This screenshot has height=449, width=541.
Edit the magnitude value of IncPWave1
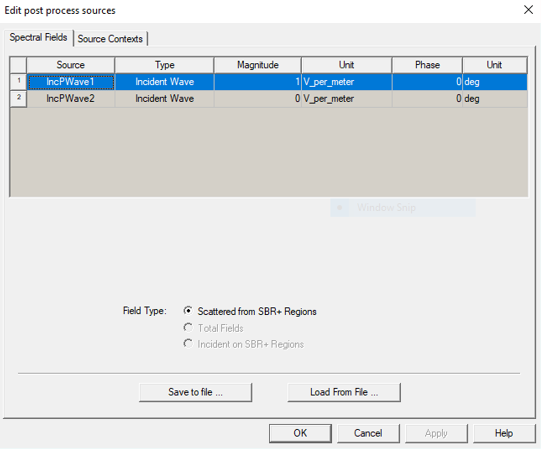[x=258, y=82]
